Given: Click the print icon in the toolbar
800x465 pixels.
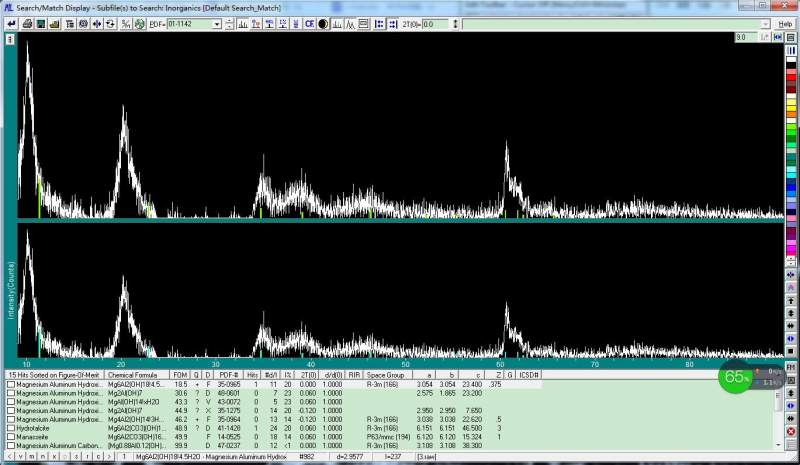Looking at the screenshot, I should [25, 23].
